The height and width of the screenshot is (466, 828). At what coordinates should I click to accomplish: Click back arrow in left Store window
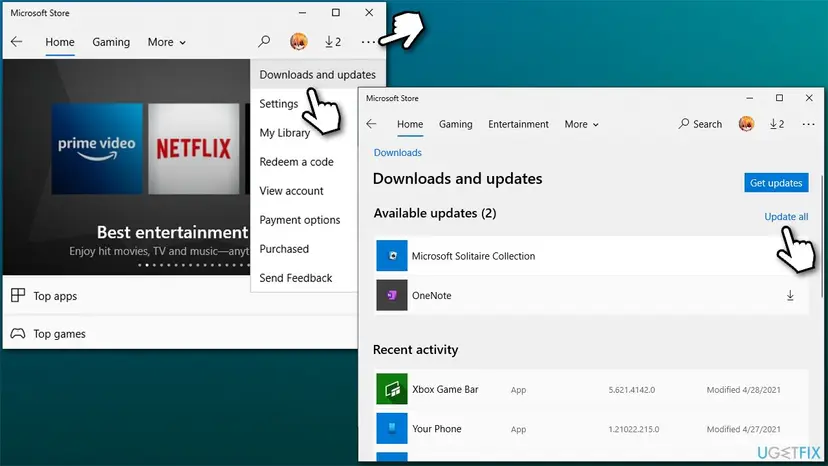tap(16, 42)
